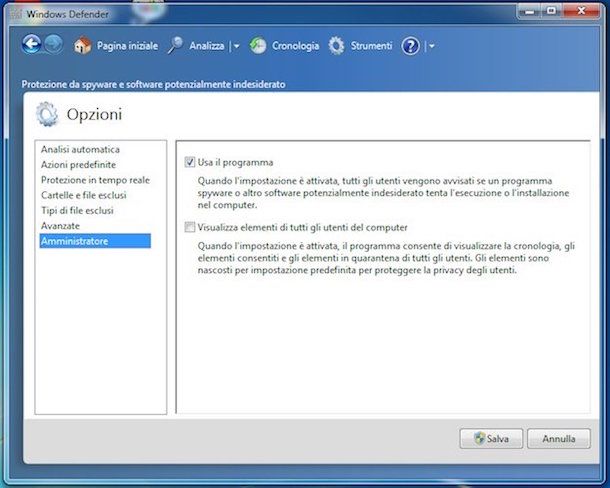
Task: Click the description under Usa il programma
Action: [x=383, y=193]
